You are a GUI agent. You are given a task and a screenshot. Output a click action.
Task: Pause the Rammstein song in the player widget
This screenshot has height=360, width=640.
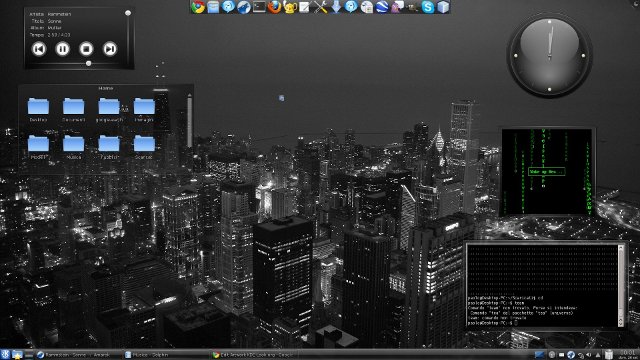[x=62, y=49]
